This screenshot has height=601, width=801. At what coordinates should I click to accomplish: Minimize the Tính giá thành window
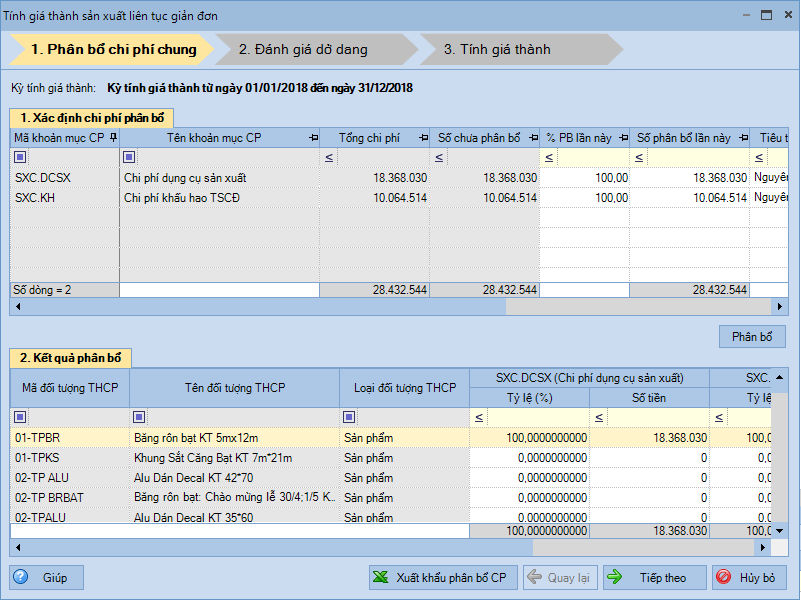(746, 15)
